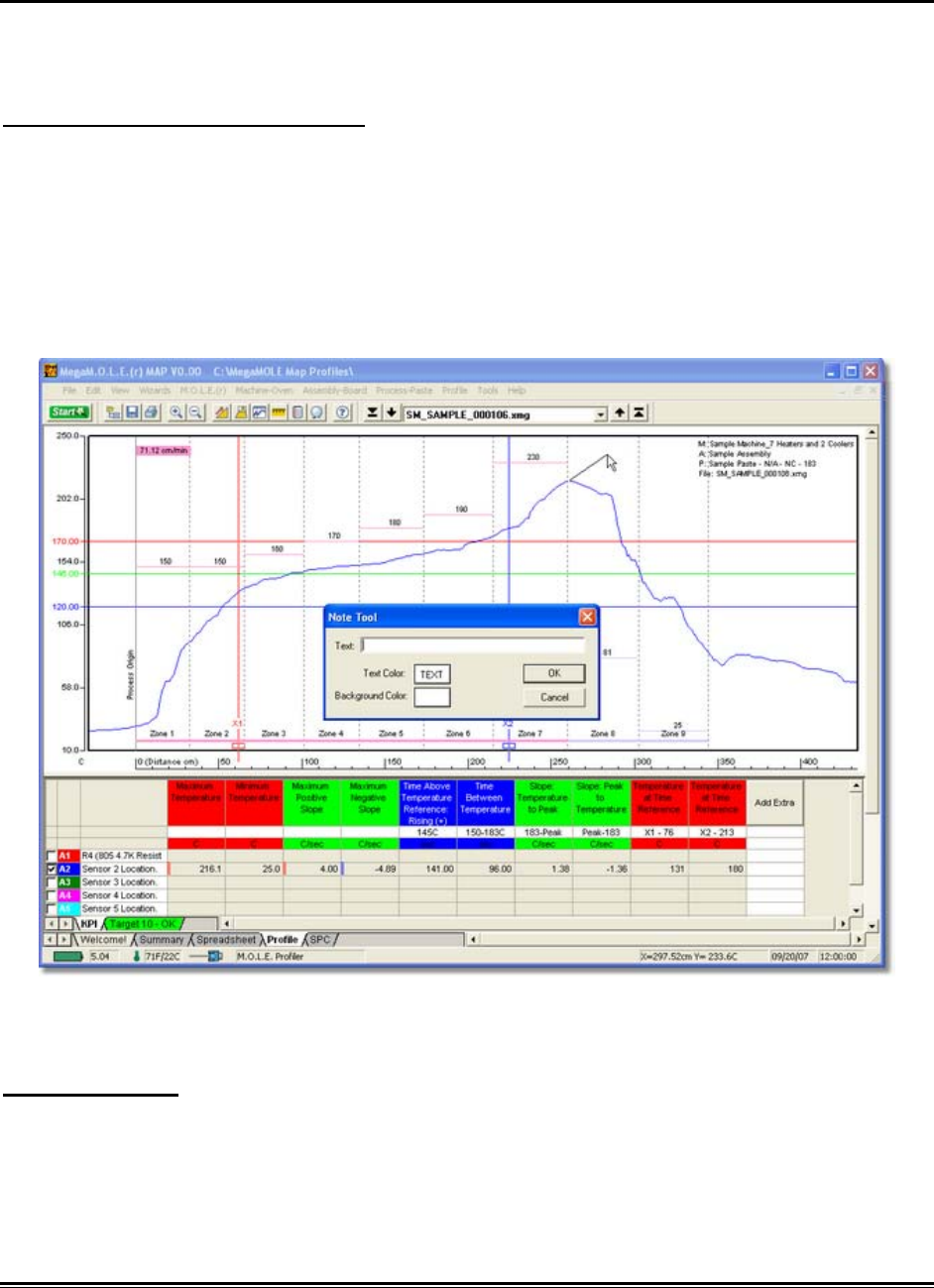Click the Time Above Temperature Reference column header
This screenshot has width=934, height=1288.
[x=426, y=803]
